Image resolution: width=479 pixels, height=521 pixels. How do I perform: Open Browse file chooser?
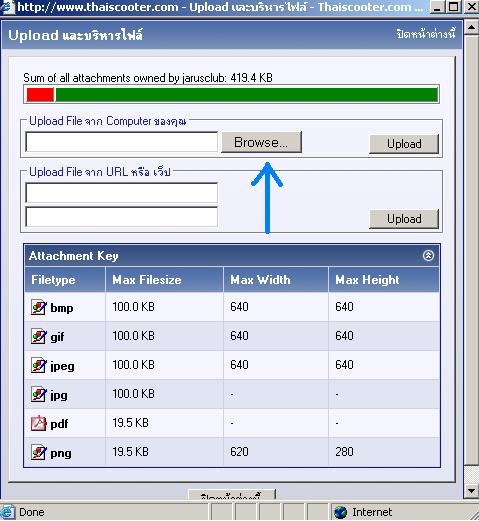click(x=261, y=142)
